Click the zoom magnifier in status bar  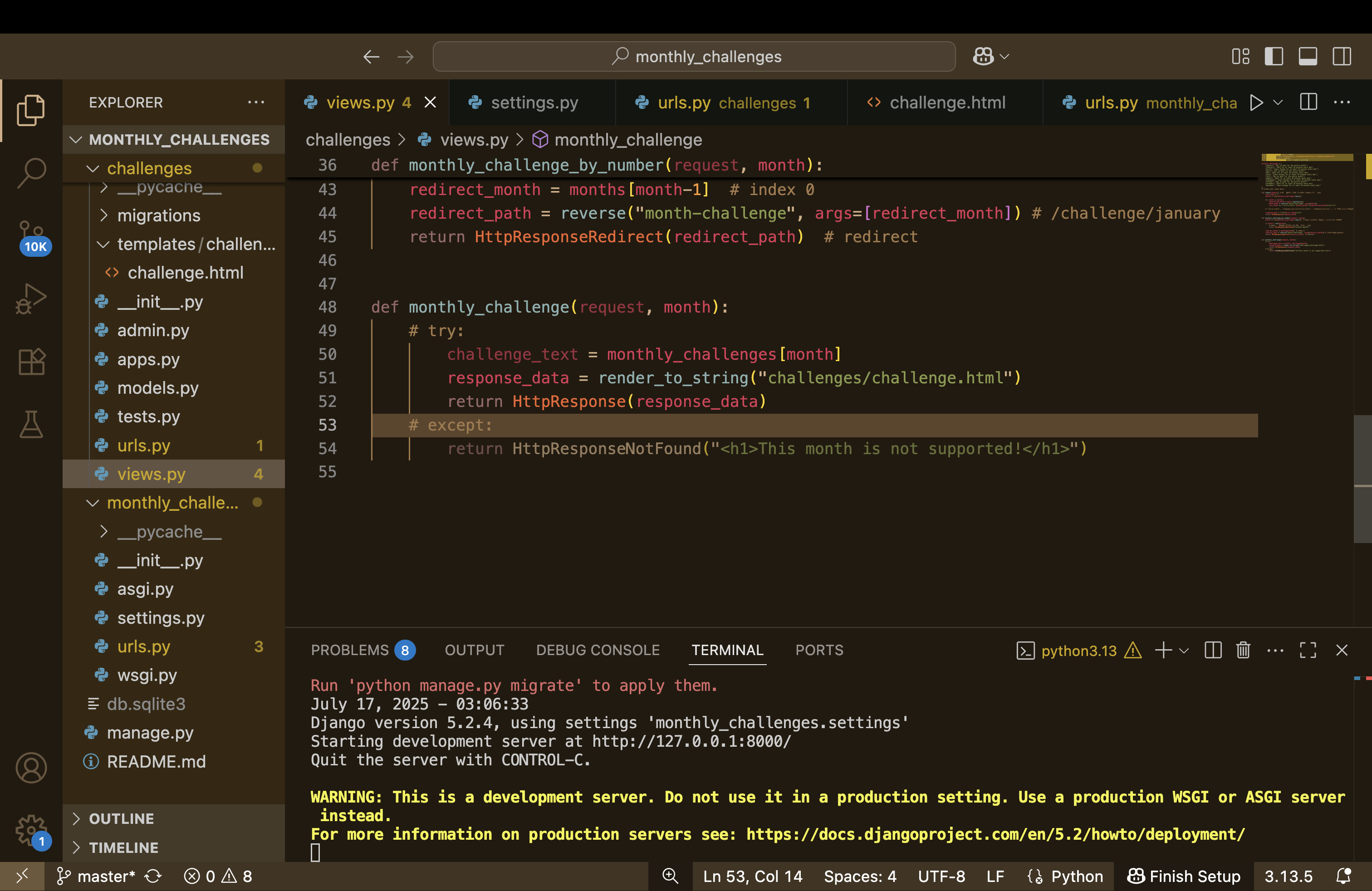tap(670, 876)
